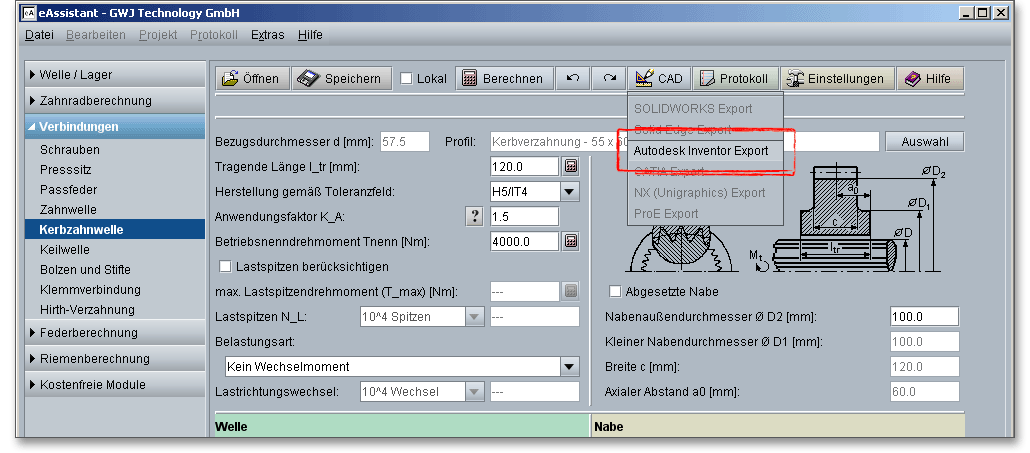
Task: Open the Toleranzfeld H5/IT4 dropdown
Action: click(568, 191)
